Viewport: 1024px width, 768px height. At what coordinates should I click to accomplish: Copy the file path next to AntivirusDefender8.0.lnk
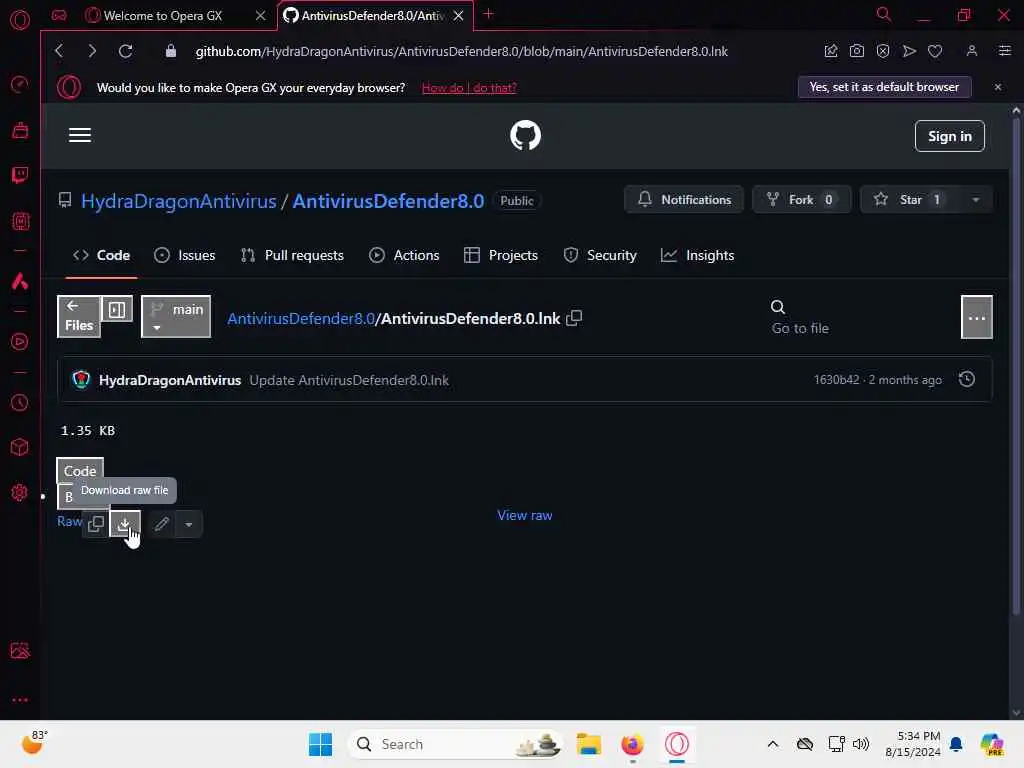click(x=574, y=318)
